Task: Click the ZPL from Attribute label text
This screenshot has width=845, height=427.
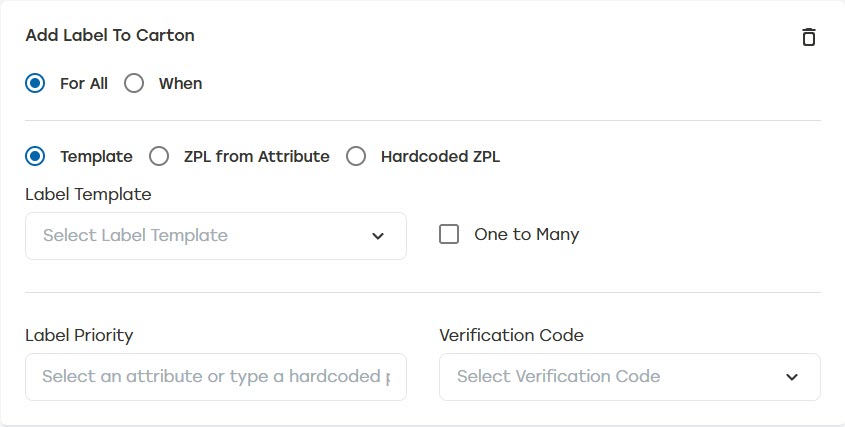Action: click(256, 156)
